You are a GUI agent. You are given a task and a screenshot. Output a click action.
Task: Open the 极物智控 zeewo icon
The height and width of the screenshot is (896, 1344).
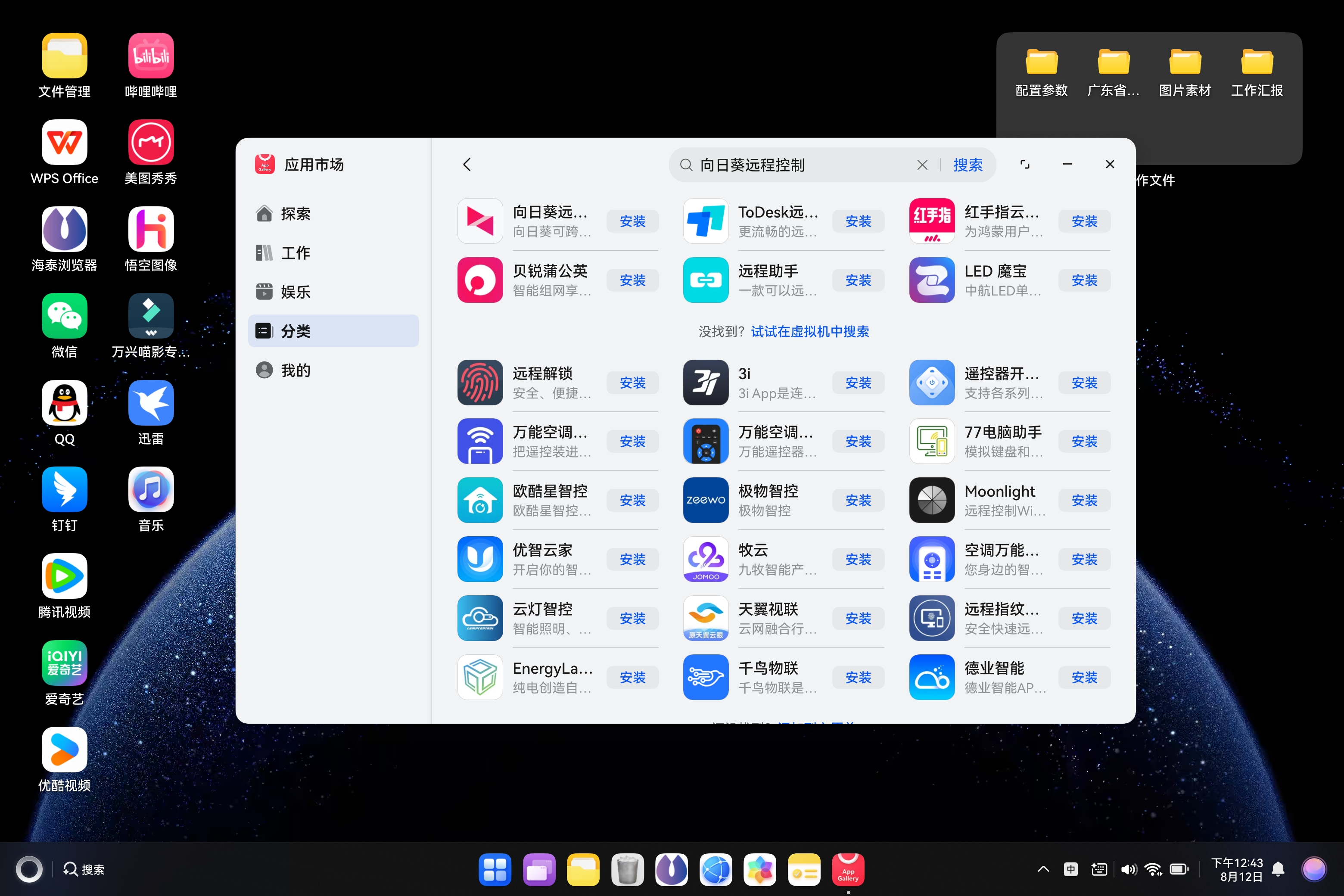[706, 500]
